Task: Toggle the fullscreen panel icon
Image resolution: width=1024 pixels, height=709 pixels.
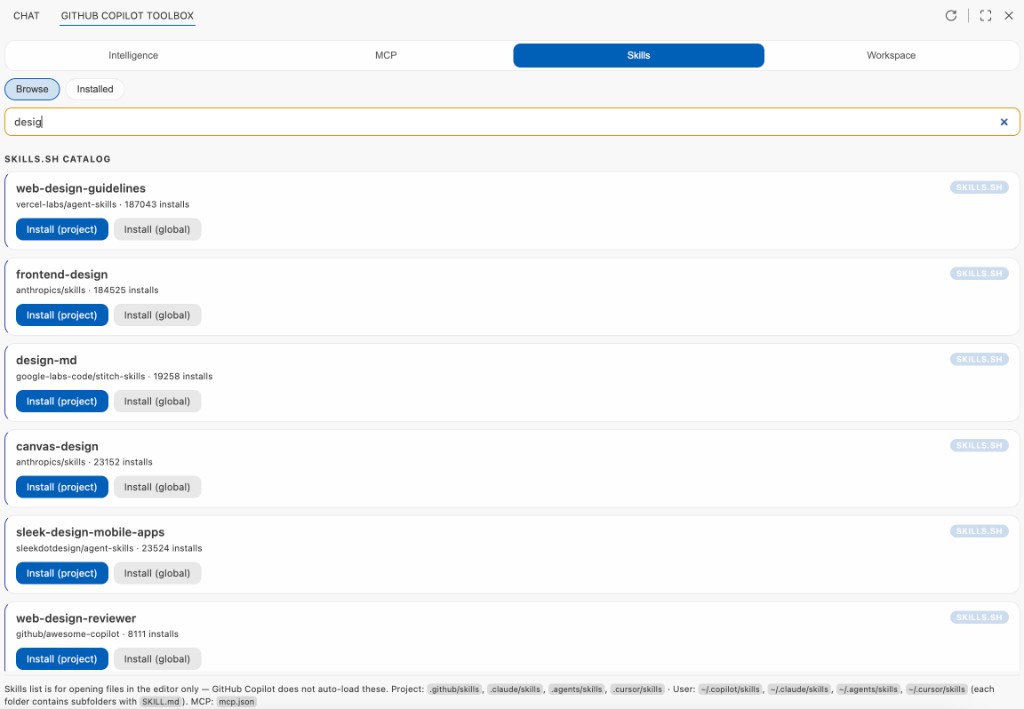Action: pos(985,16)
